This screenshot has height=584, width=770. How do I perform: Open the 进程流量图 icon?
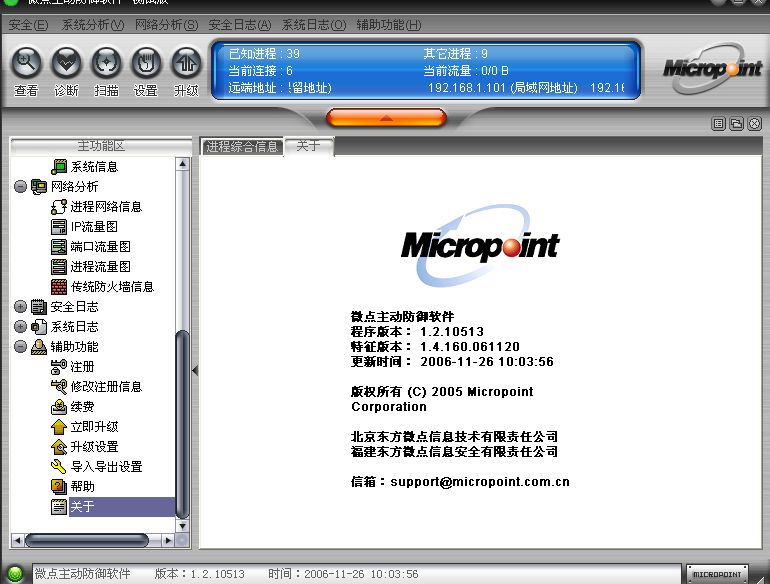click(59, 267)
